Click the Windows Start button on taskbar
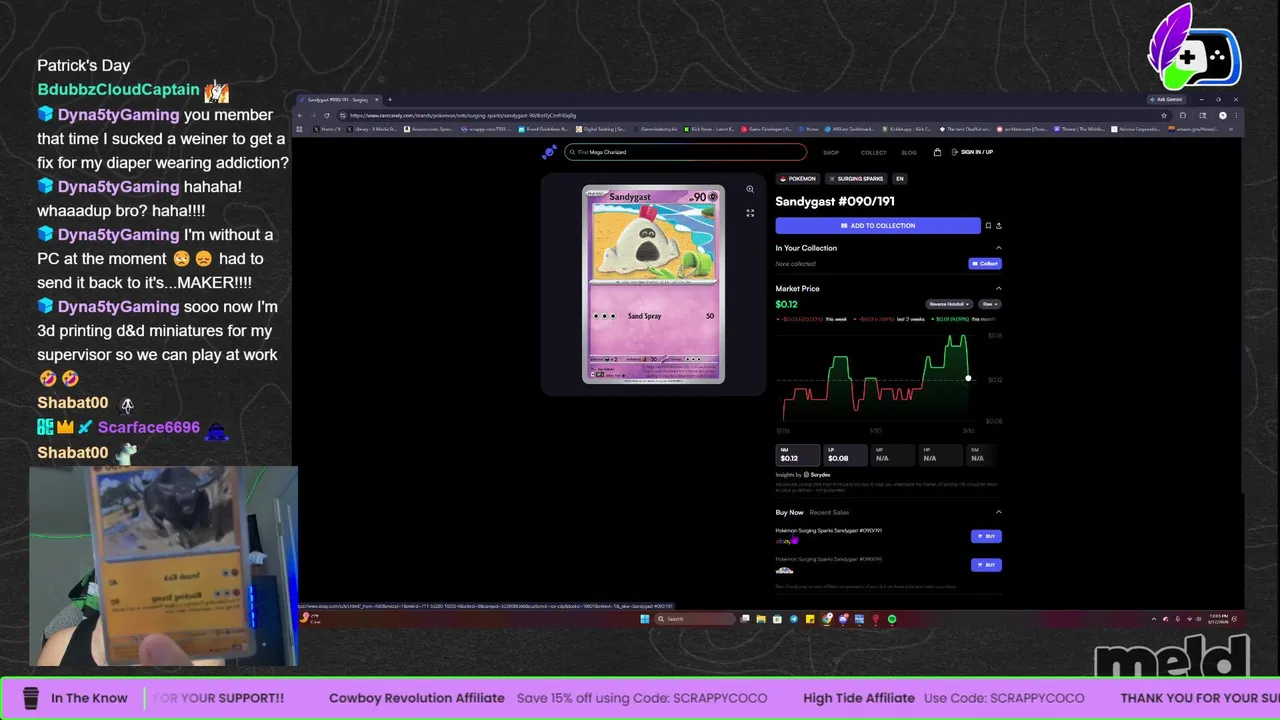This screenshot has height=720, width=1280. click(x=645, y=619)
